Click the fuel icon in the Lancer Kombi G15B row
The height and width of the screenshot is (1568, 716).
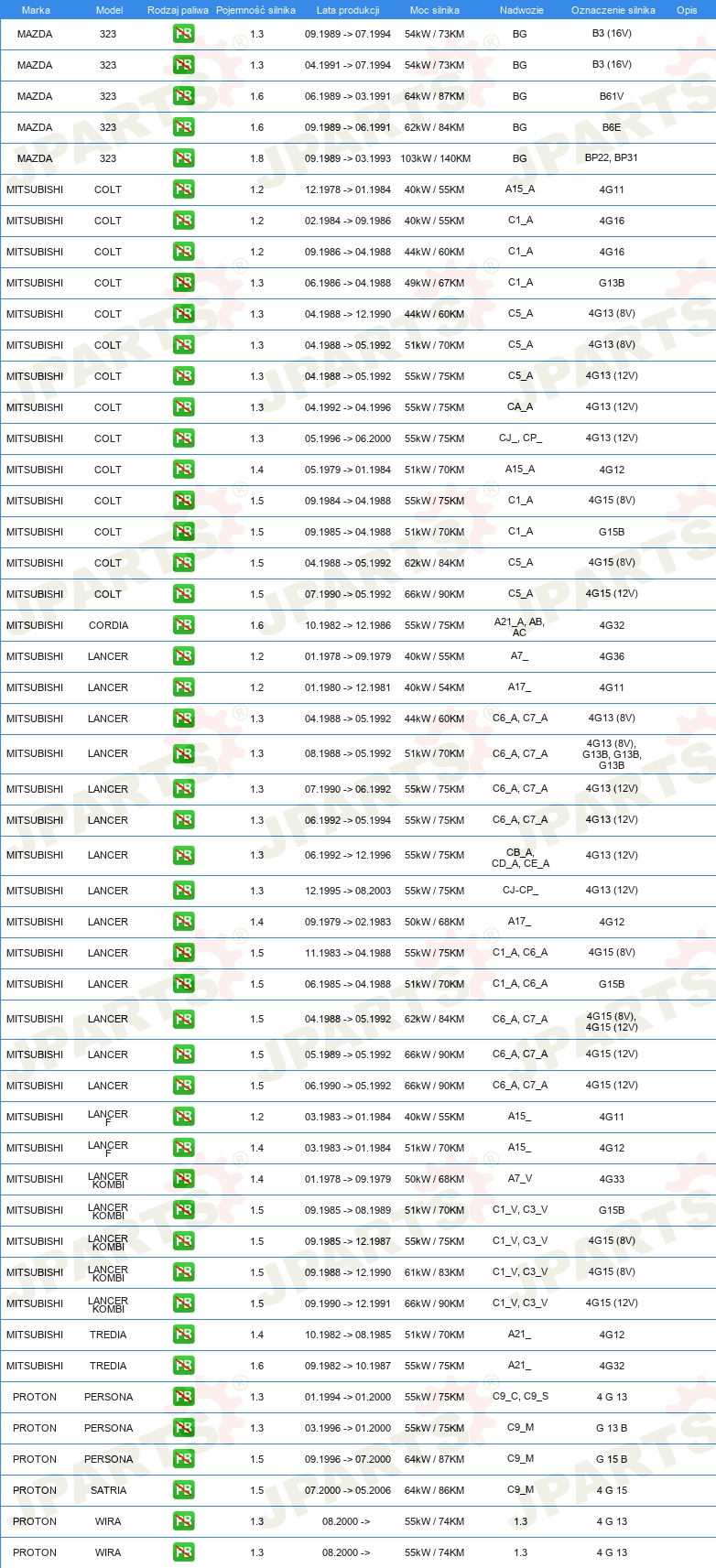pyautogui.click(x=184, y=1210)
